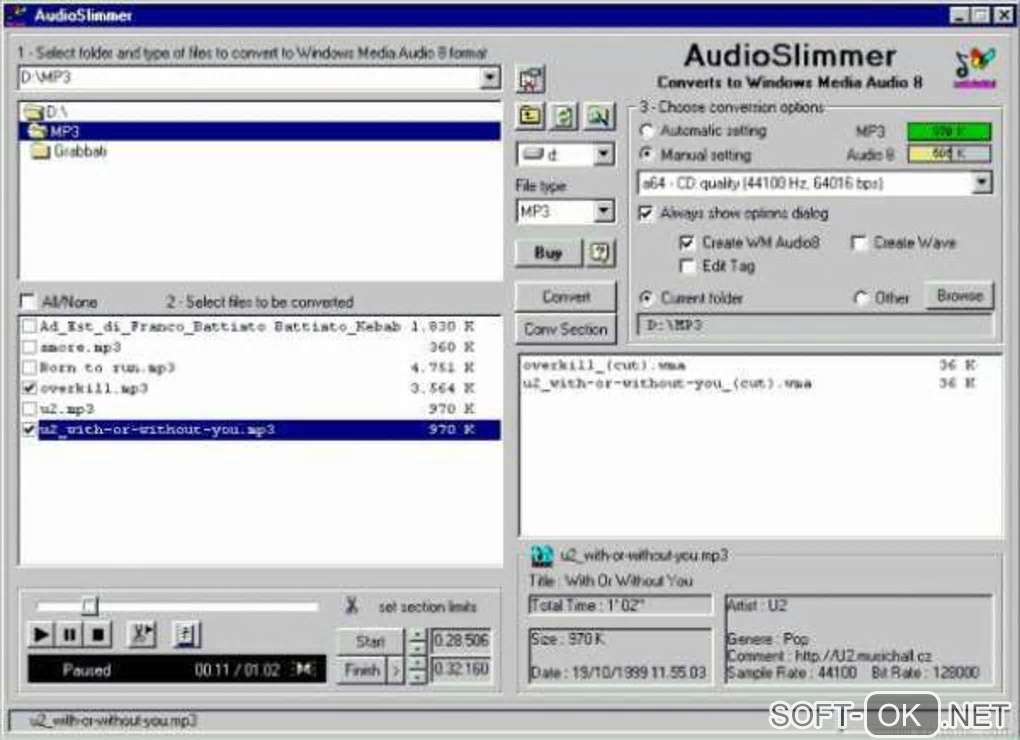Screen dimensions: 1020x740
Task: Click the AudioSlimmer music note logo
Action: (x=974, y=67)
